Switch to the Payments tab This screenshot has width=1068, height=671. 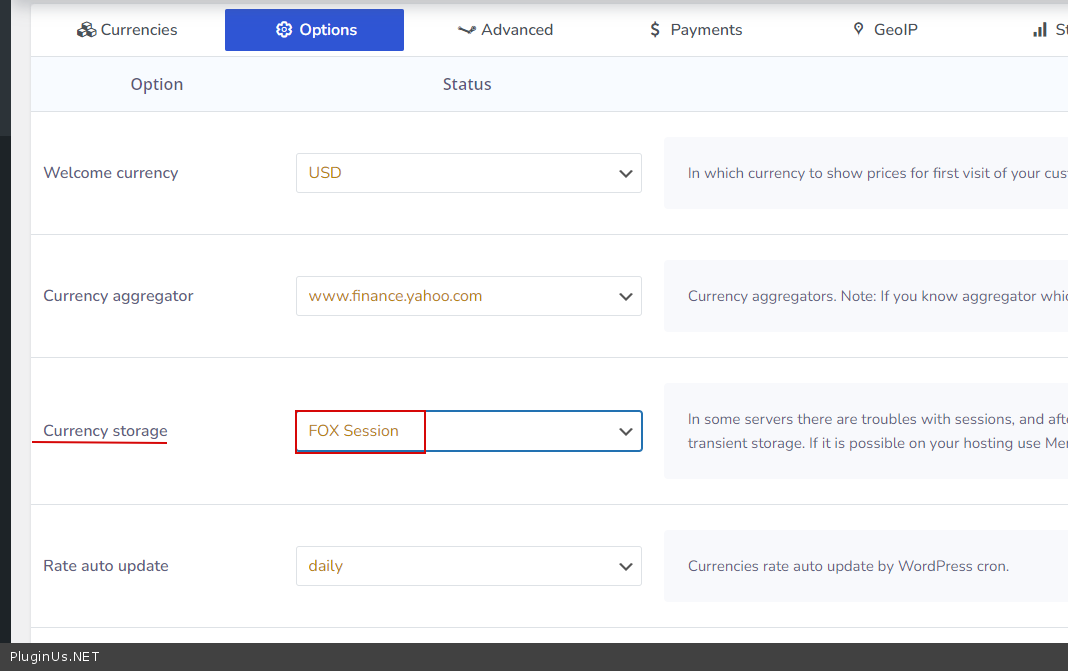[706, 30]
